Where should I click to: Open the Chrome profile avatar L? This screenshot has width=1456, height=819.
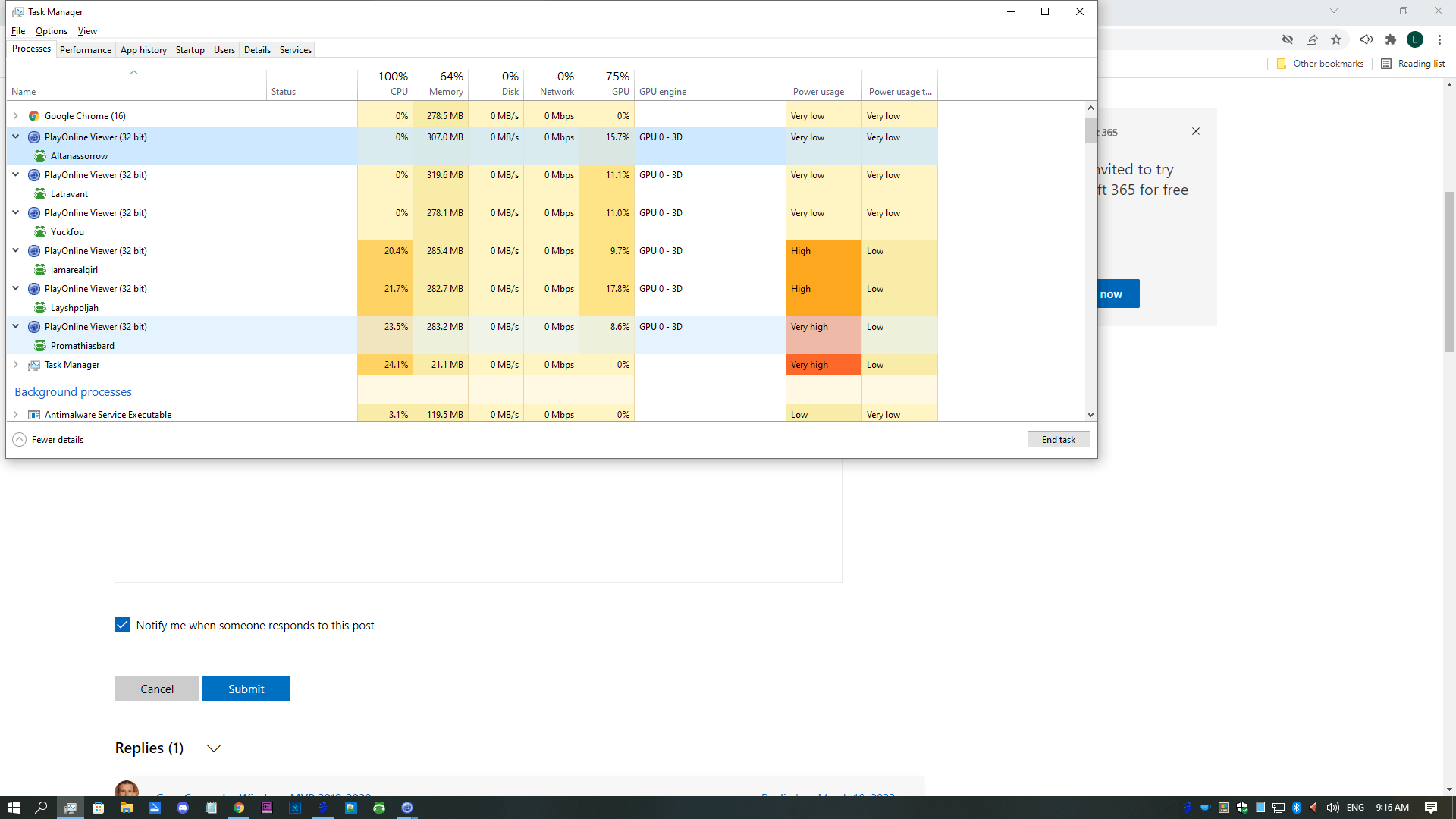[1414, 39]
